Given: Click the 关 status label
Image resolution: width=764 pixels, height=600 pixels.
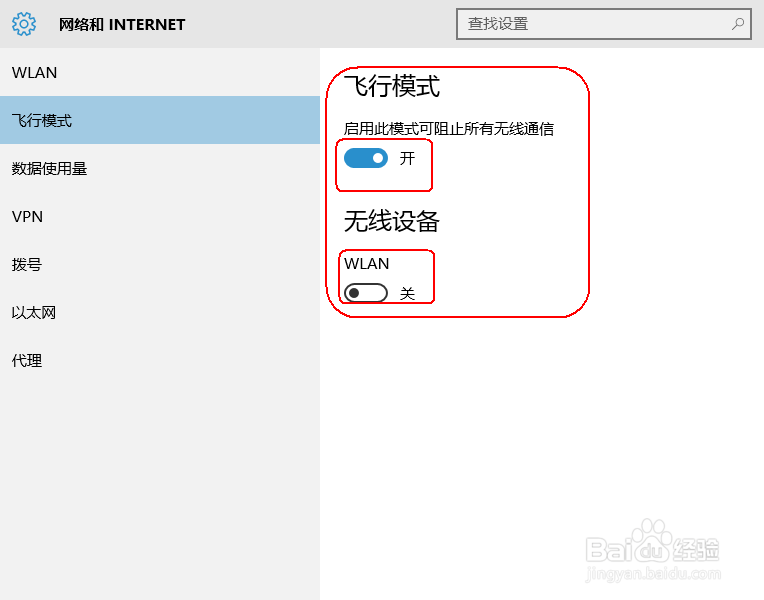Looking at the screenshot, I should tap(407, 293).
